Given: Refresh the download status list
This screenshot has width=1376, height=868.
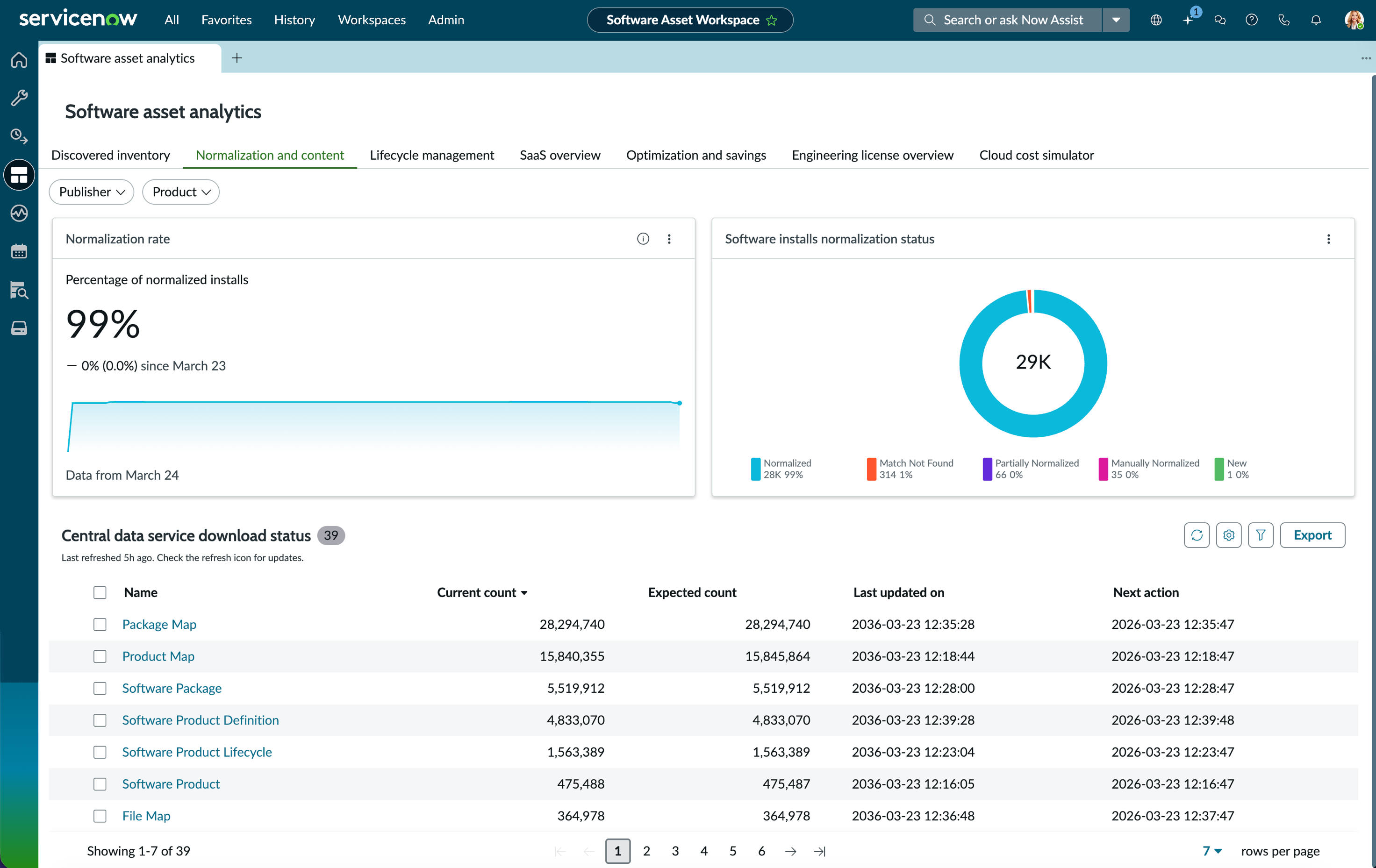Looking at the screenshot, I should tap(1197, 535).
